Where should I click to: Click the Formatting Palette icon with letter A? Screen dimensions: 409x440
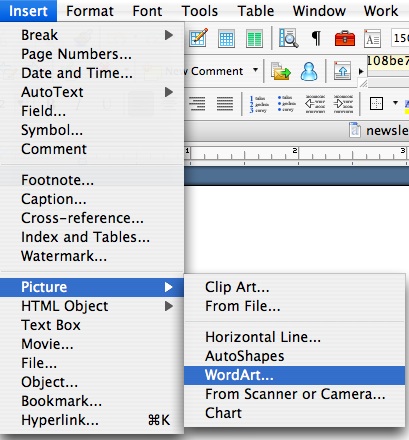pyautogui.click(x=372, y=38)
